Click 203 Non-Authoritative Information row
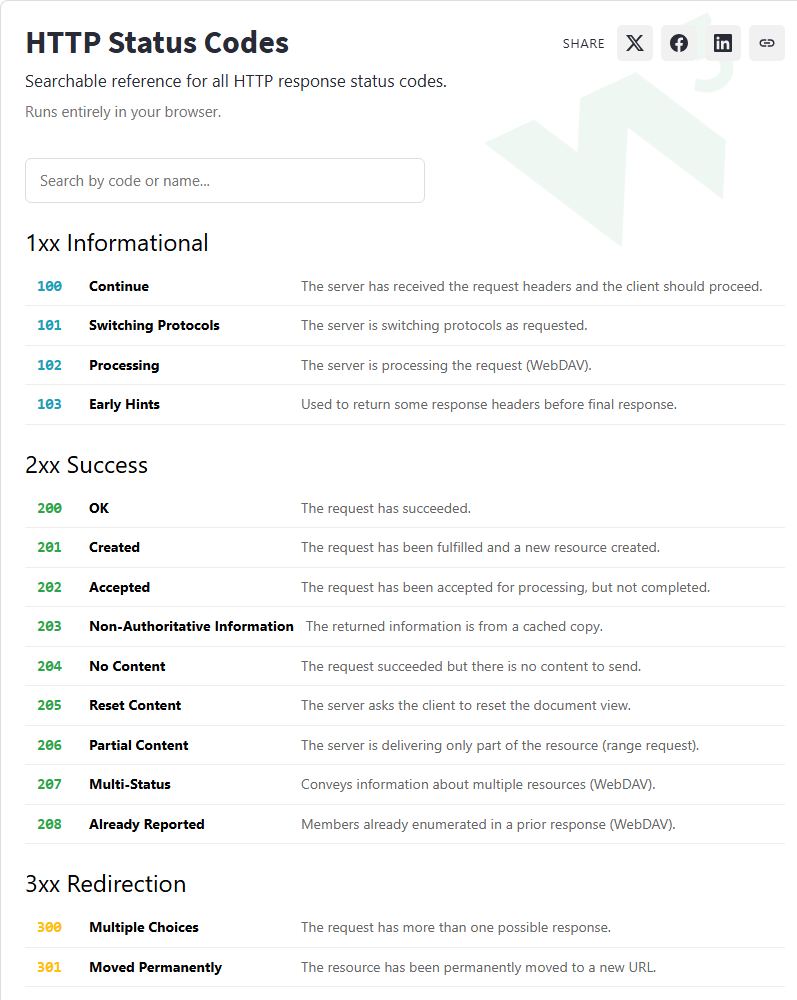797x1000 pixels. (405, 627)
